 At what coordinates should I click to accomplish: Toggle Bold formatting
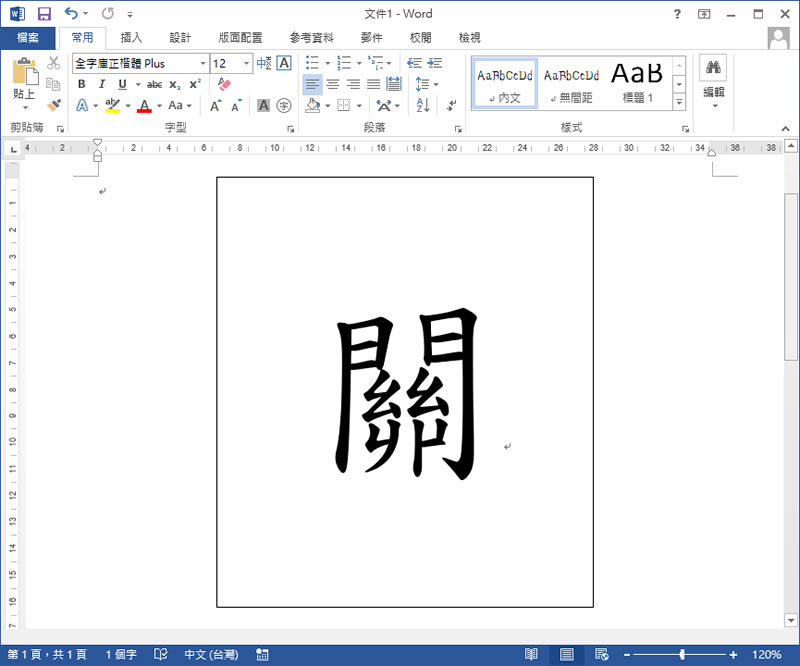[82, 84]
